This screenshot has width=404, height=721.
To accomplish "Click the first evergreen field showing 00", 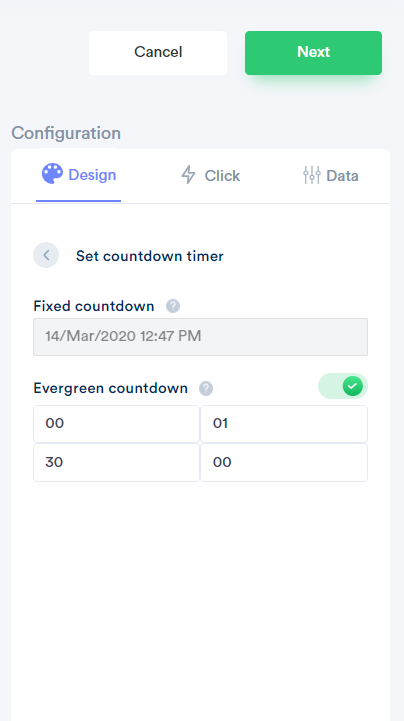I will coord(116,424).
